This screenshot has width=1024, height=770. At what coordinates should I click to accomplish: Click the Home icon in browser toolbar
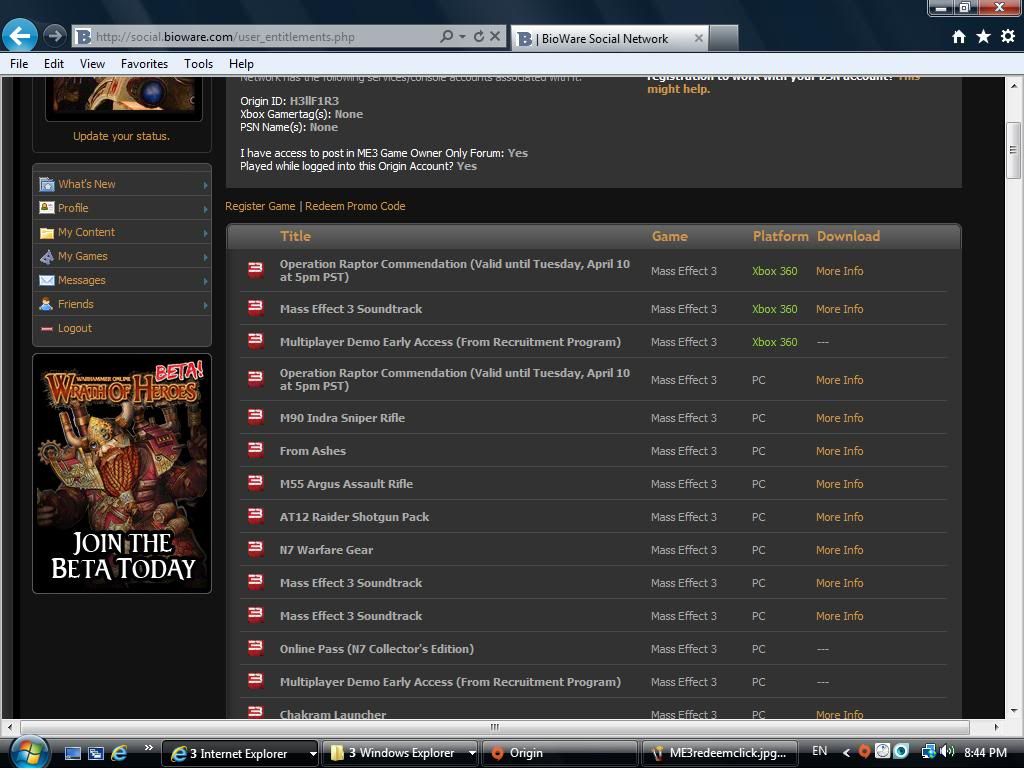click(958, 37)
